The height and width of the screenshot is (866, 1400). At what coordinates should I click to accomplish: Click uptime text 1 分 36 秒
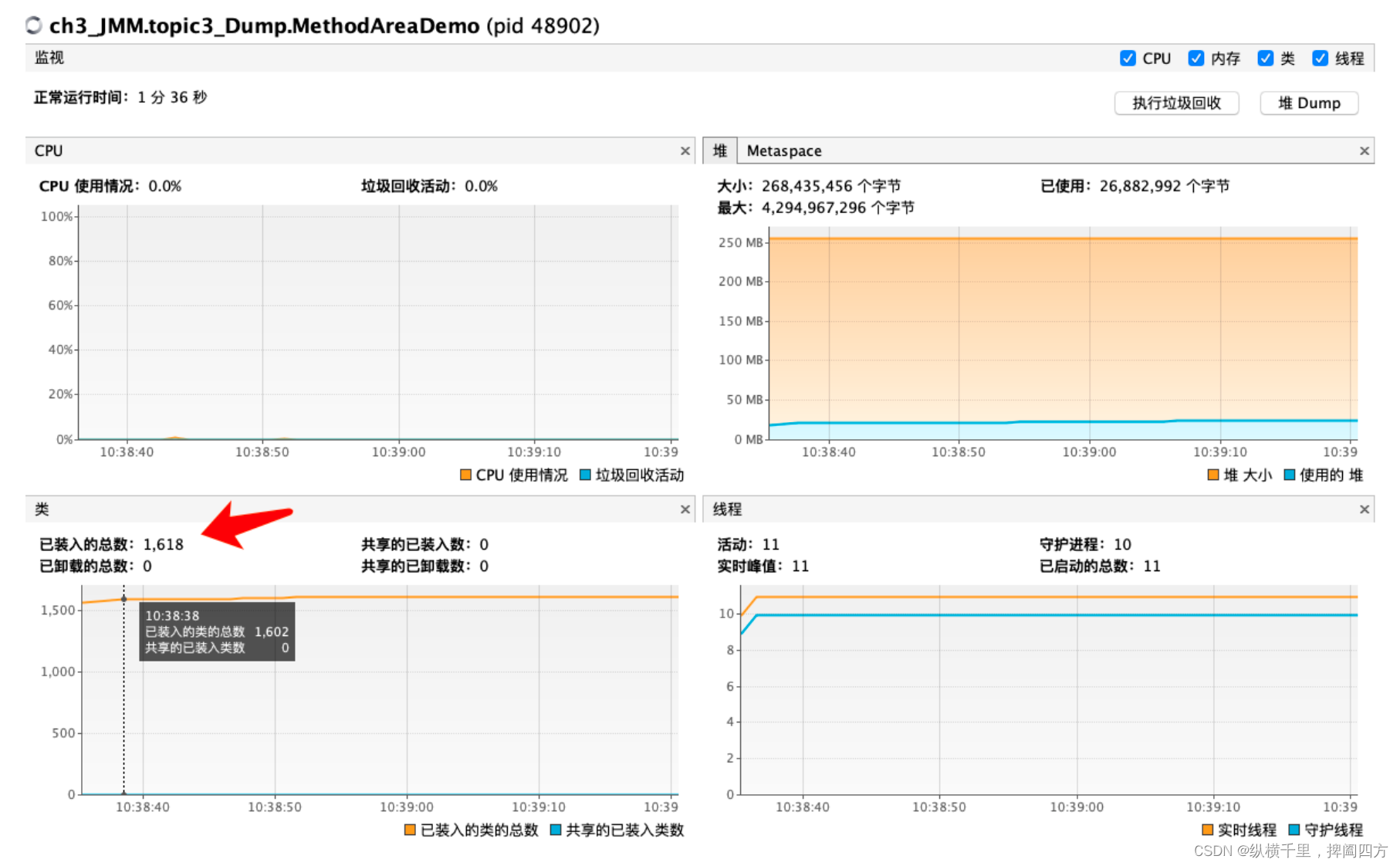(173, 97)
